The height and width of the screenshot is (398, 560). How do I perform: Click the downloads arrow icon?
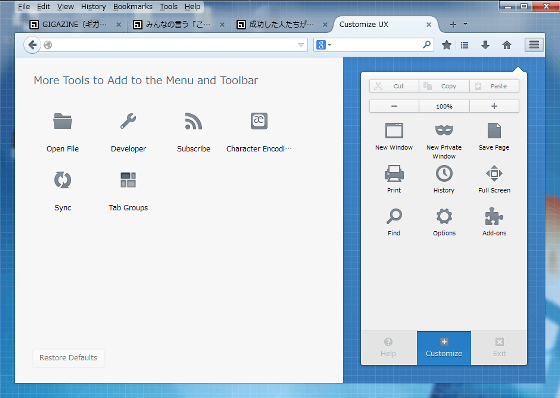(x=485, y=45)
